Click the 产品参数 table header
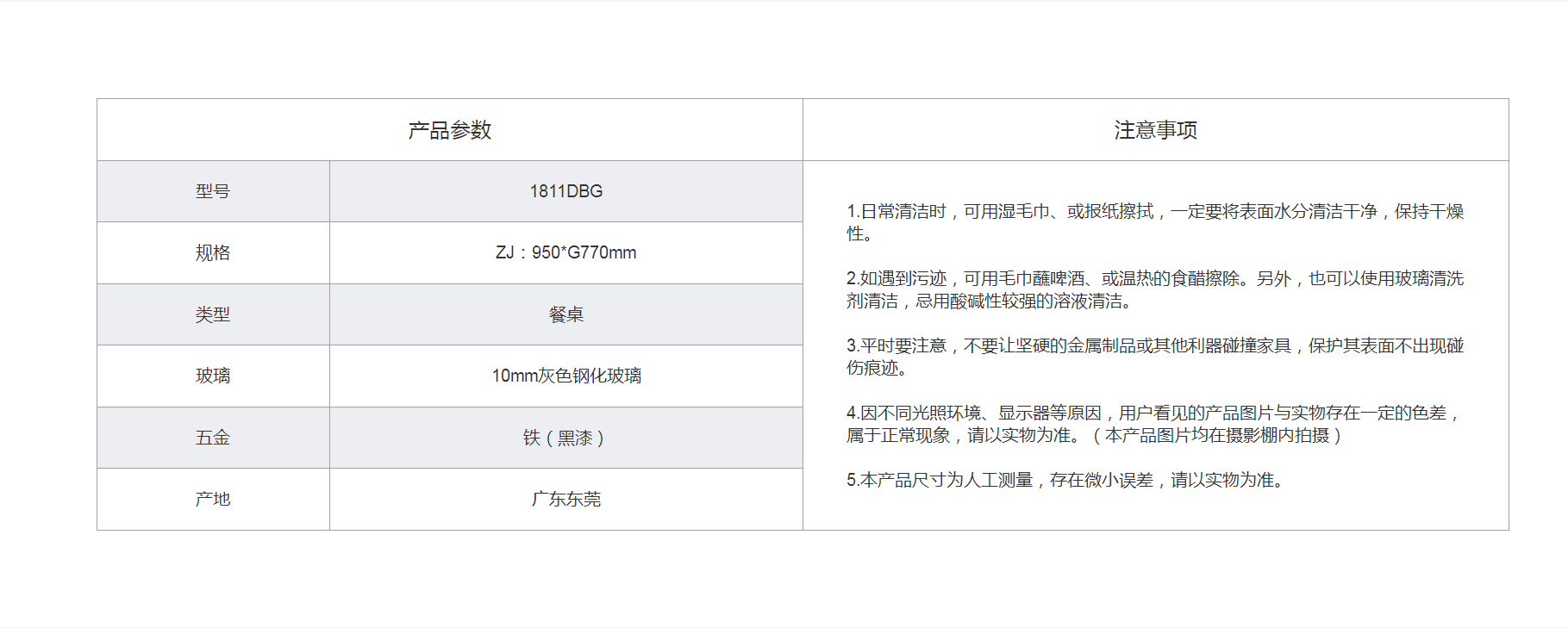 pyautogui.click(x=449, y=130)
